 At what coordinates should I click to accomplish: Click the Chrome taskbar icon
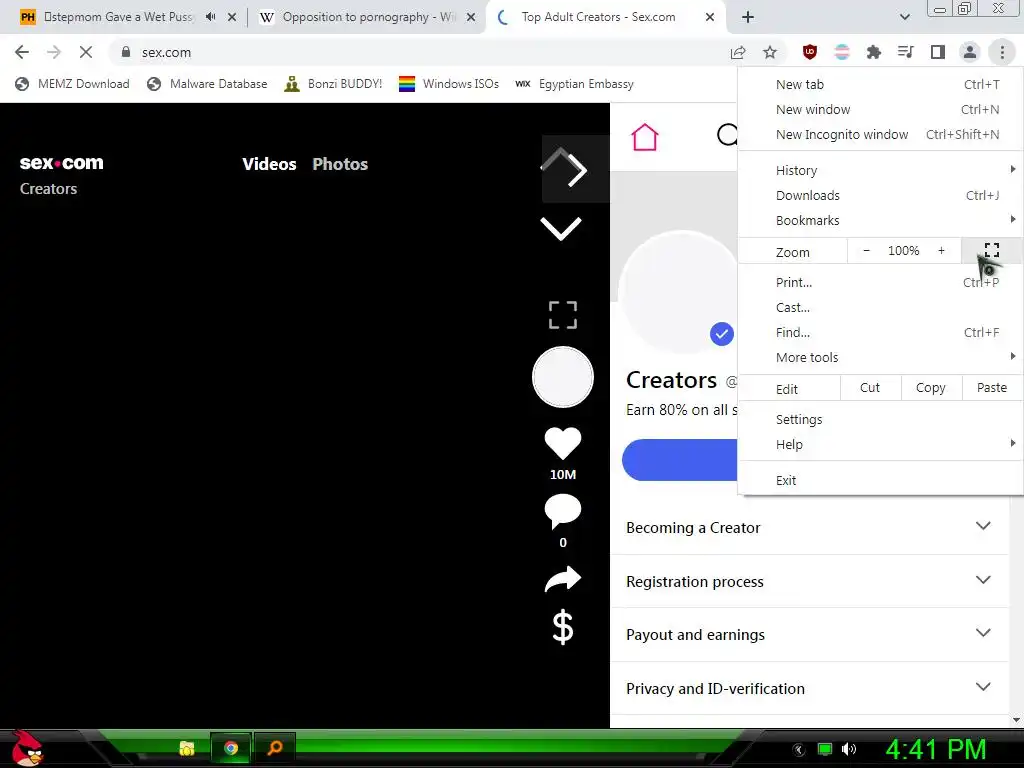pyautogui.click(x=231, y=748)
